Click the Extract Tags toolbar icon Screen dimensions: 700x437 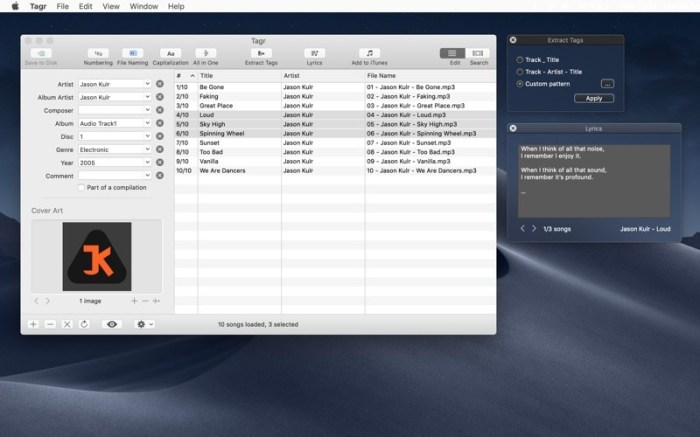point(261,53)
